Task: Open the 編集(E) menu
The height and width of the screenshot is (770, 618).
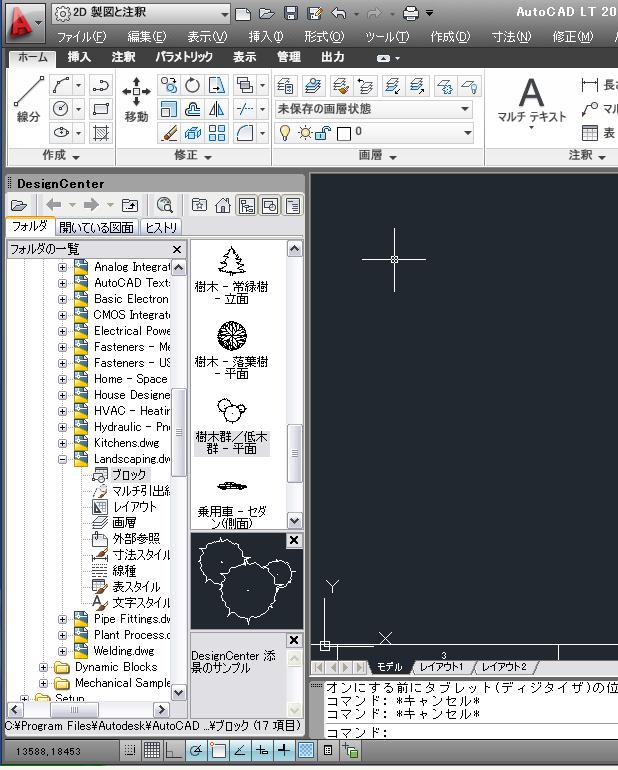Action: [146, 37]
